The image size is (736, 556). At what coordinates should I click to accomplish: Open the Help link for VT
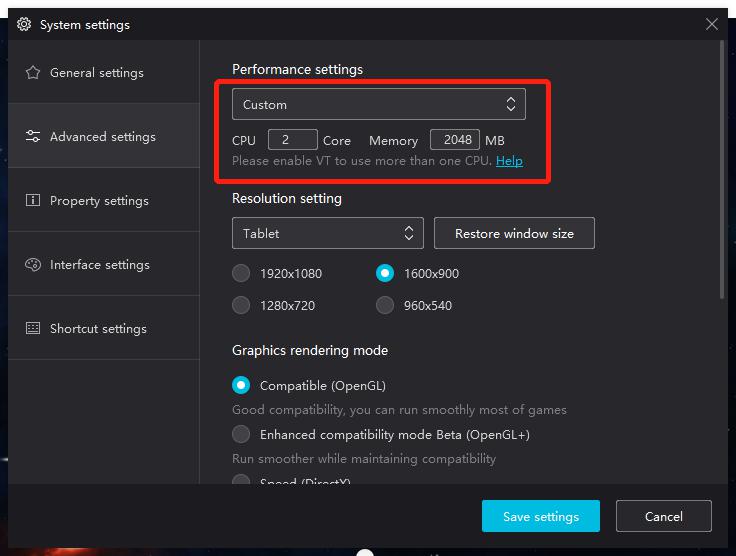click(x=509, y=161)
